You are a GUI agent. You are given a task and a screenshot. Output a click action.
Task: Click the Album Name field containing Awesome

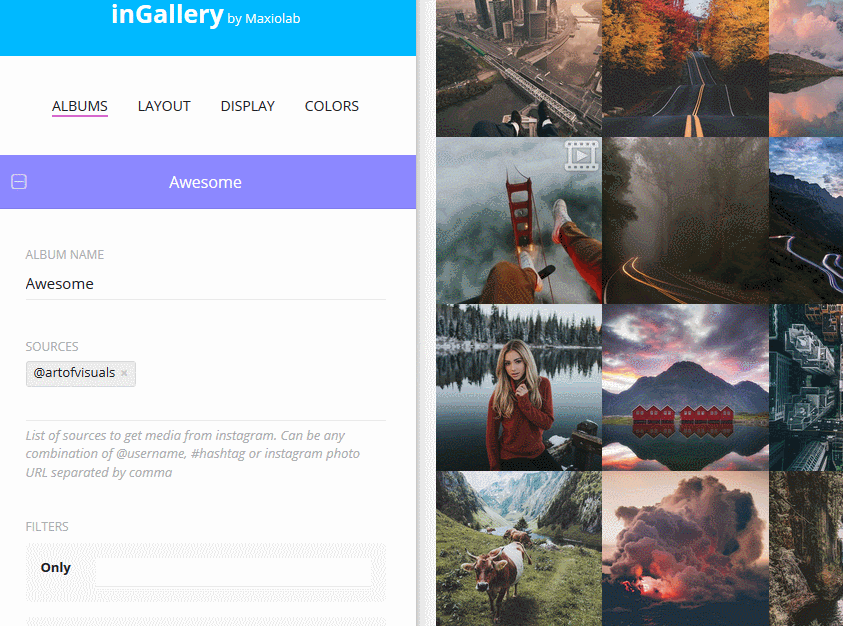(205, 284)
